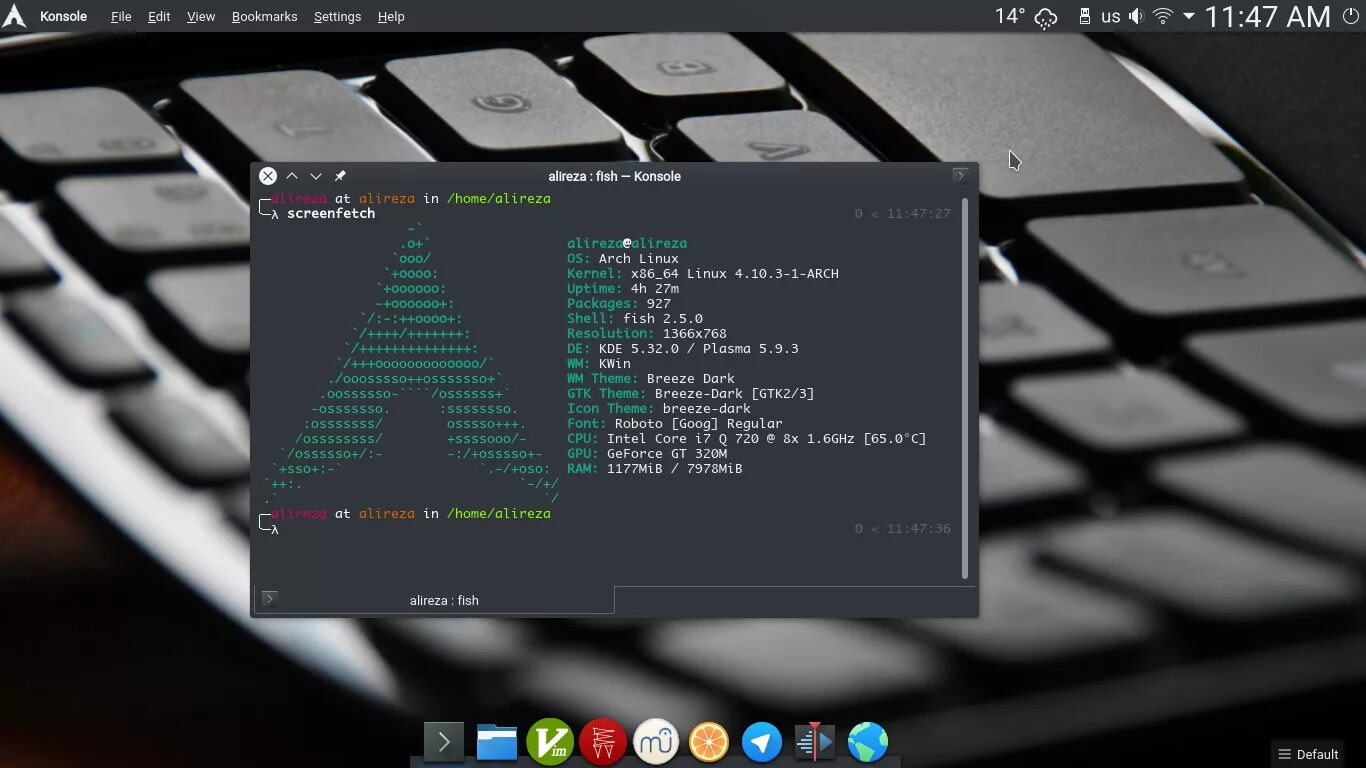Open the file manager folder icon in dock
This screenshot has height=768, width=1366.
[x=497, y=742]
